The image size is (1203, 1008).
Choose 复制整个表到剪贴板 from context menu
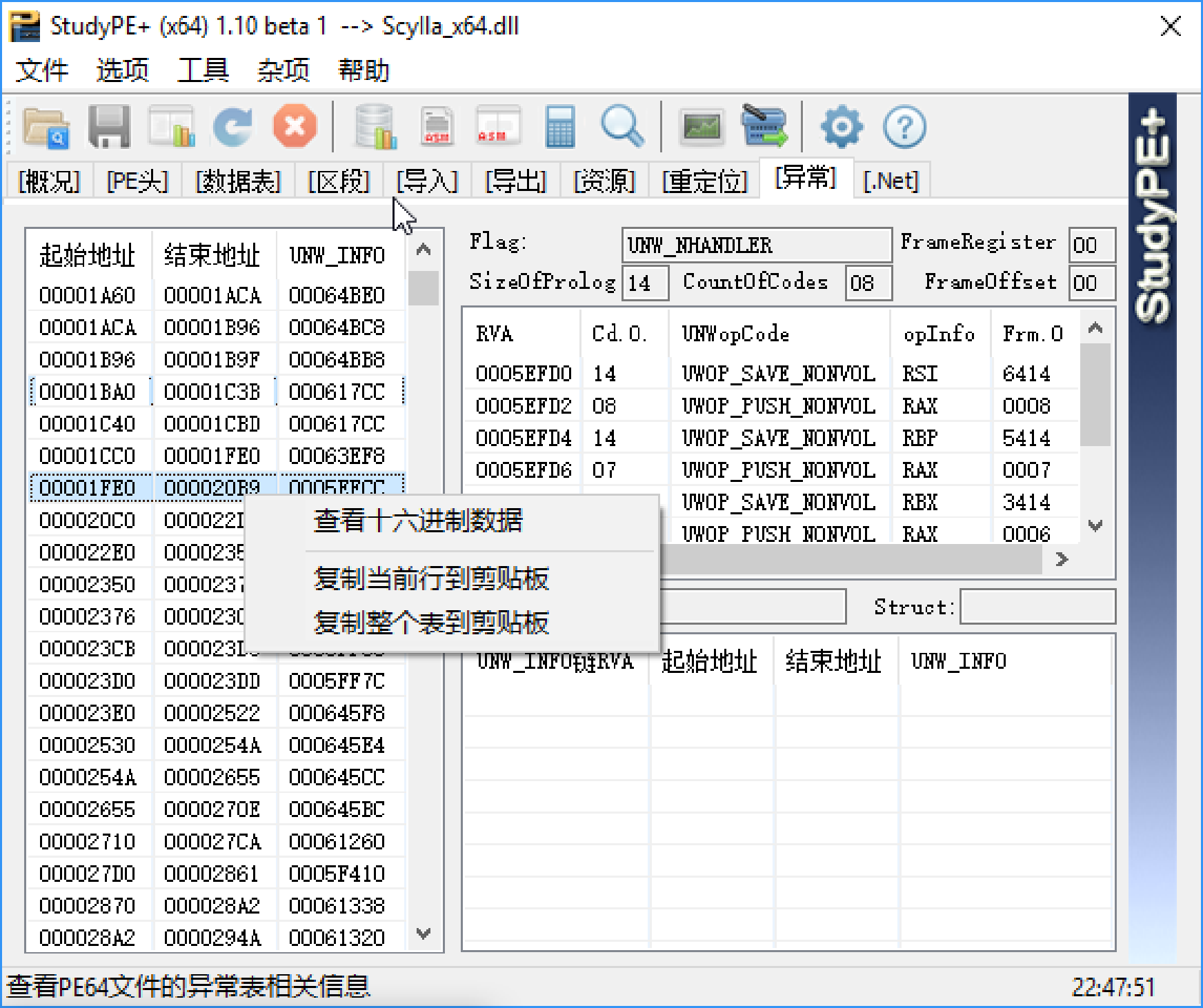(x=451, y=622)
